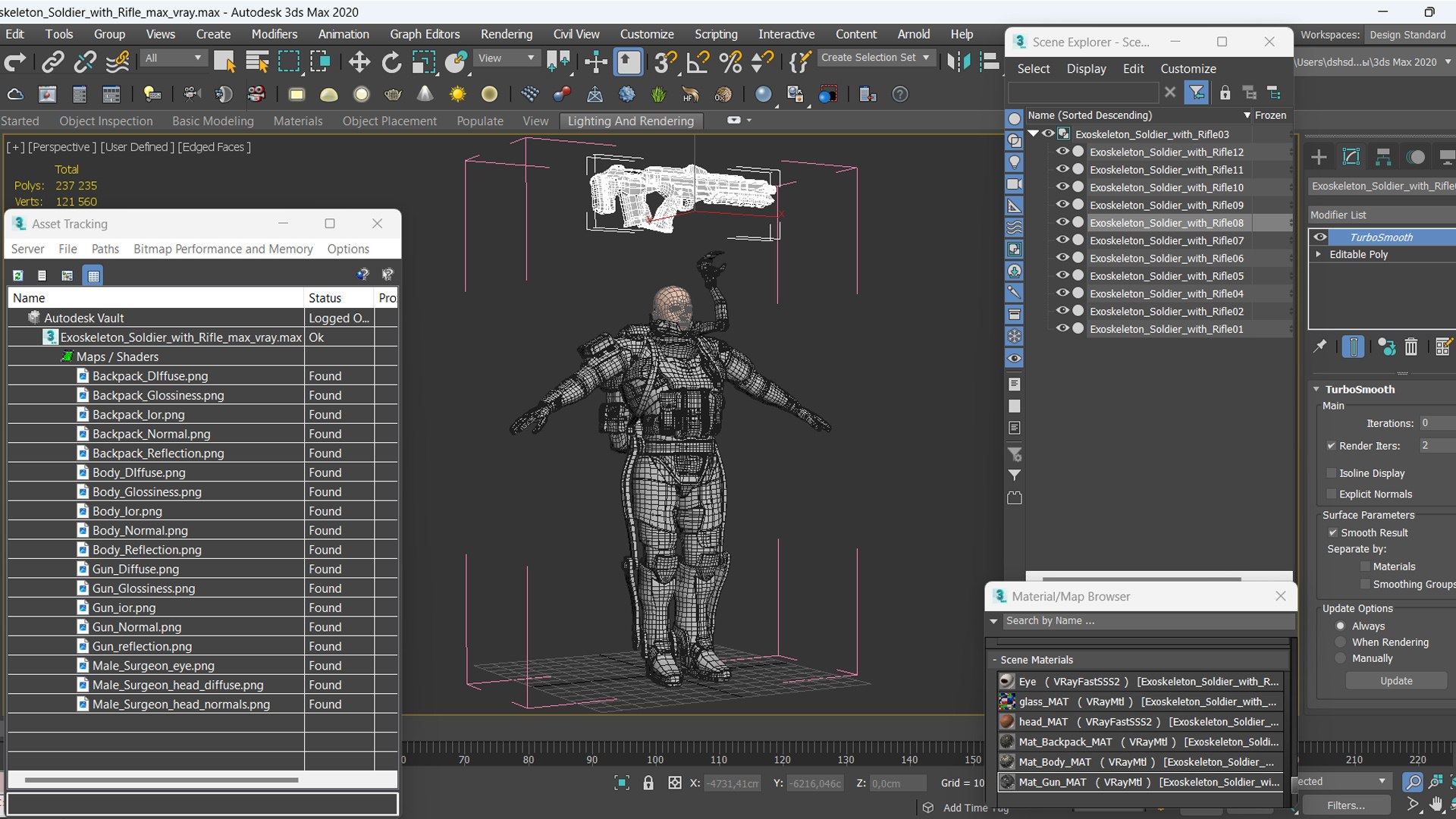Select the Move transform tool
Screen dimensions: 1456x819
click(x=359, y=61)
